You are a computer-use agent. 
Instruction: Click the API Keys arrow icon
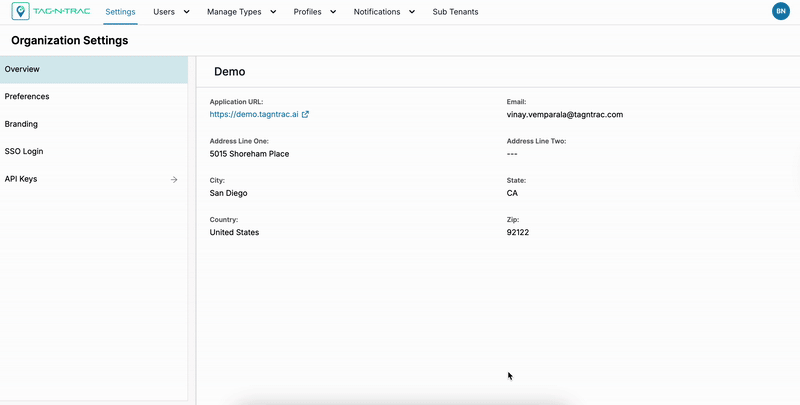[x=174, y=180]
